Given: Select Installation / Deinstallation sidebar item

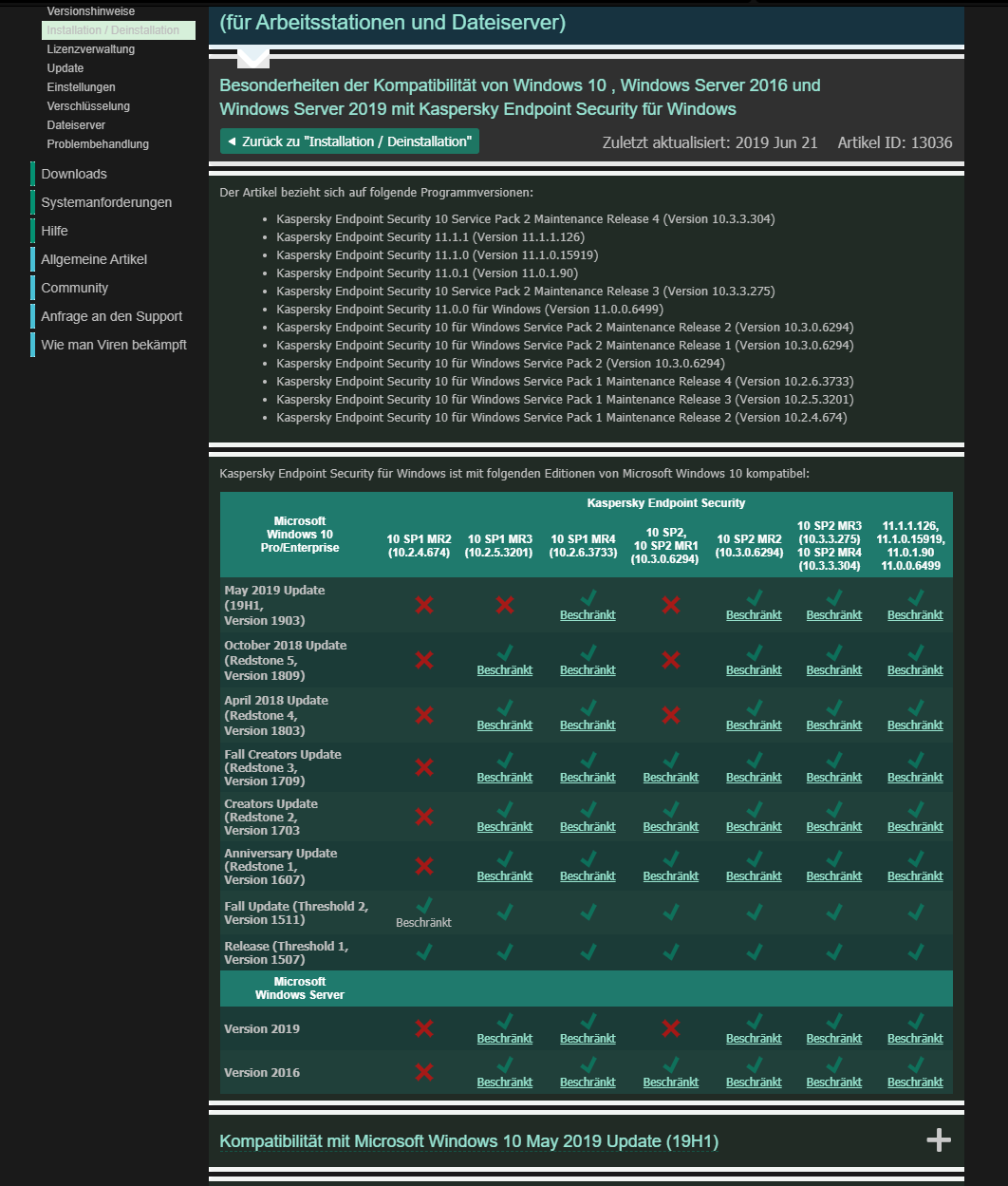Looking at the screenshot, I should pos(119,30).
